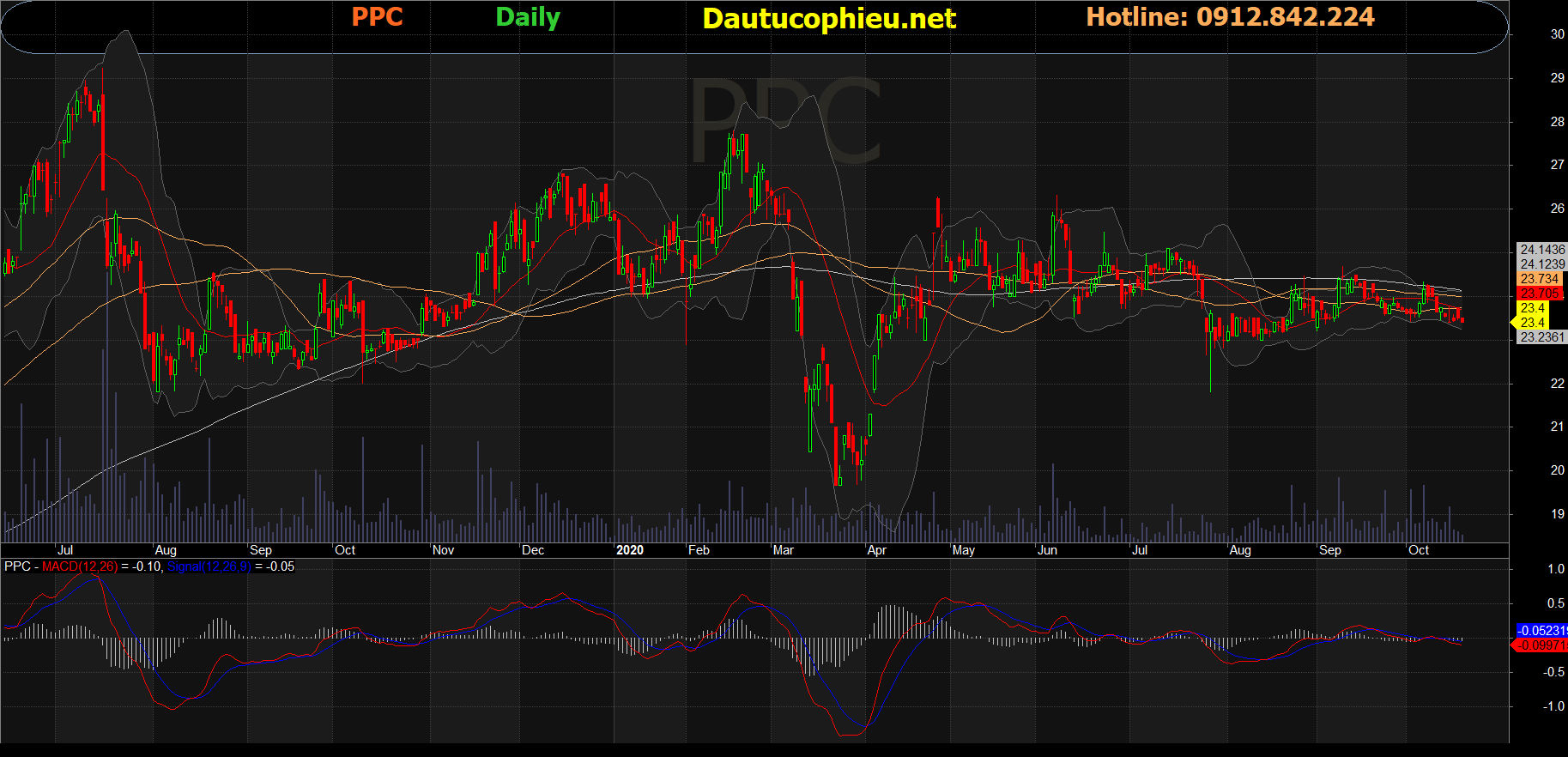
Task: Click the orange PPC ticker title
Action: [377, 17]
